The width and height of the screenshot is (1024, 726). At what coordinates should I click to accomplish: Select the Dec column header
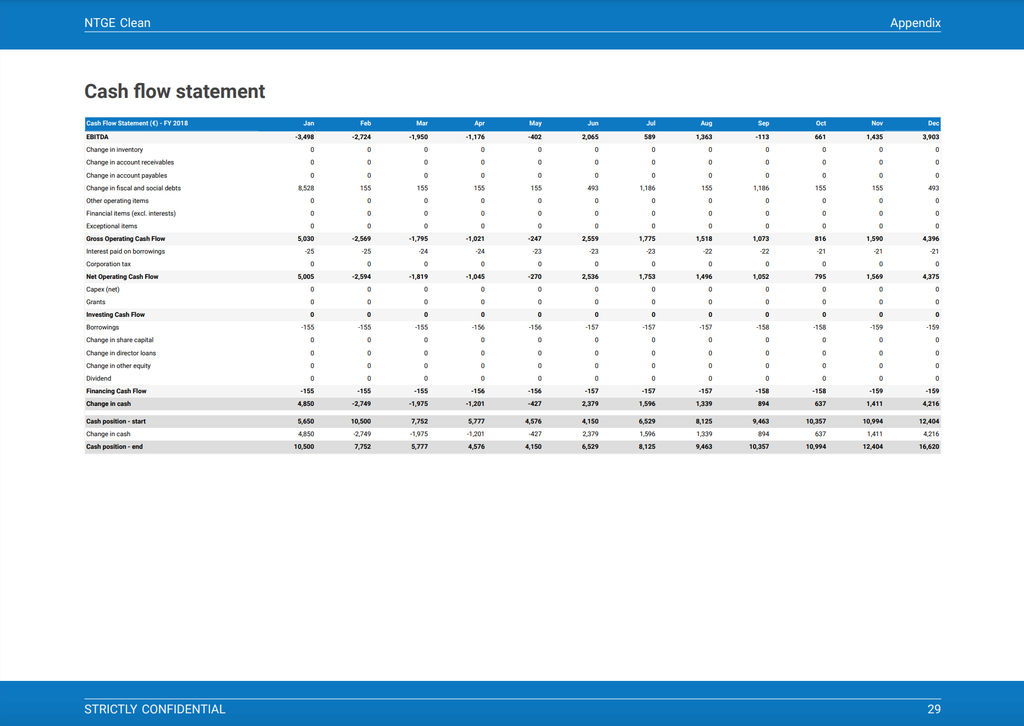pyautogui.click(x=933, y=123)
